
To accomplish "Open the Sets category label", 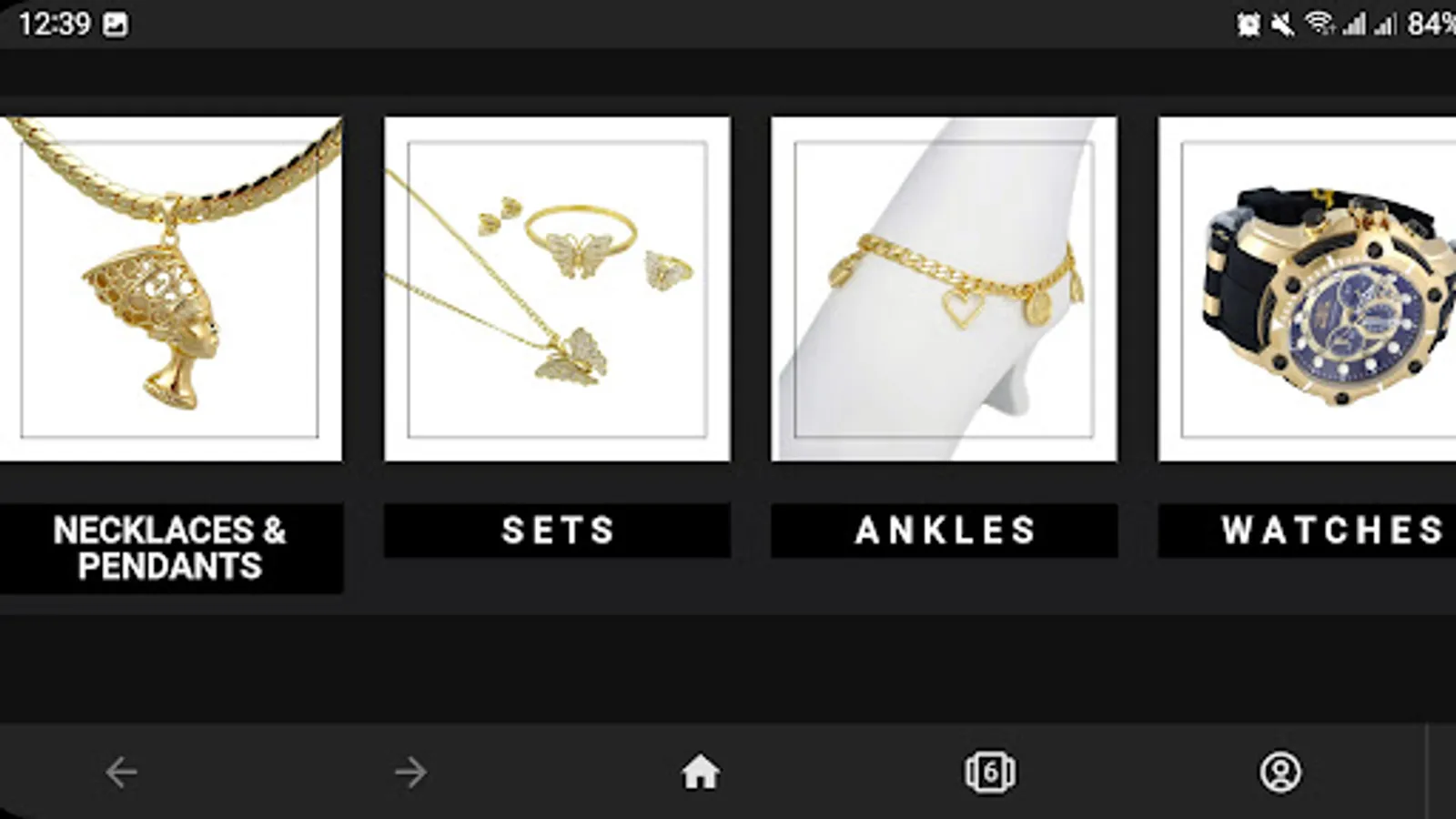I will [x=557, y=531].
